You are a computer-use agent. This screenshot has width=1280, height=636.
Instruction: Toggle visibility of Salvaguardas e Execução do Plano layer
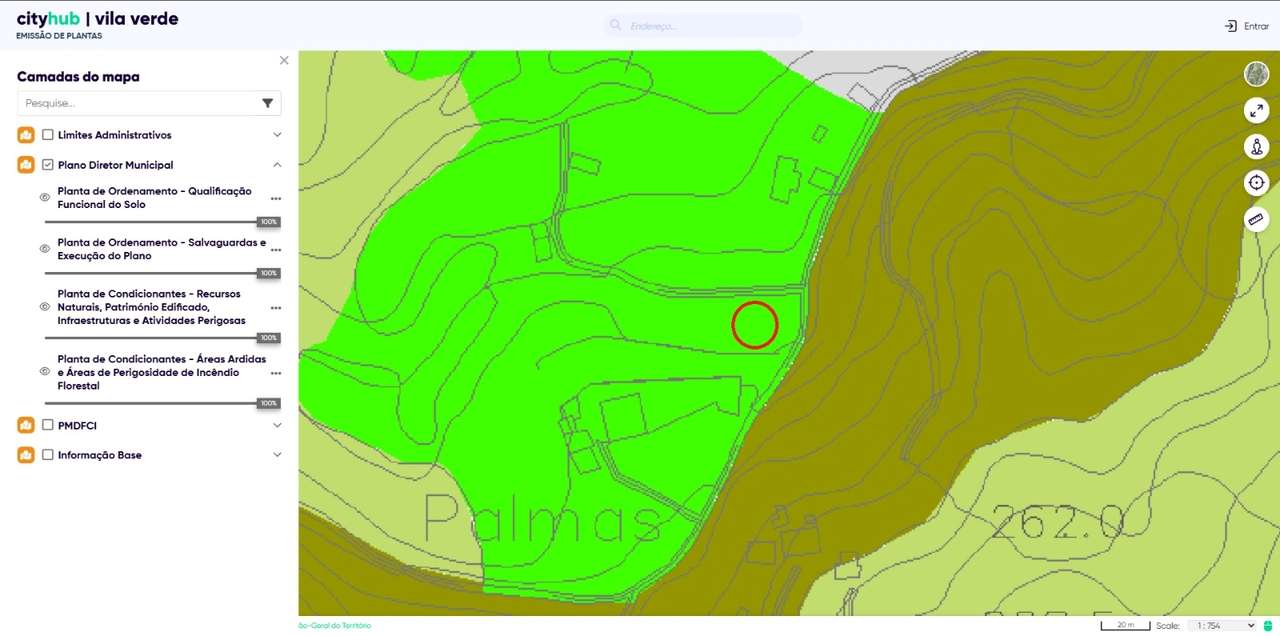[44, 249]
